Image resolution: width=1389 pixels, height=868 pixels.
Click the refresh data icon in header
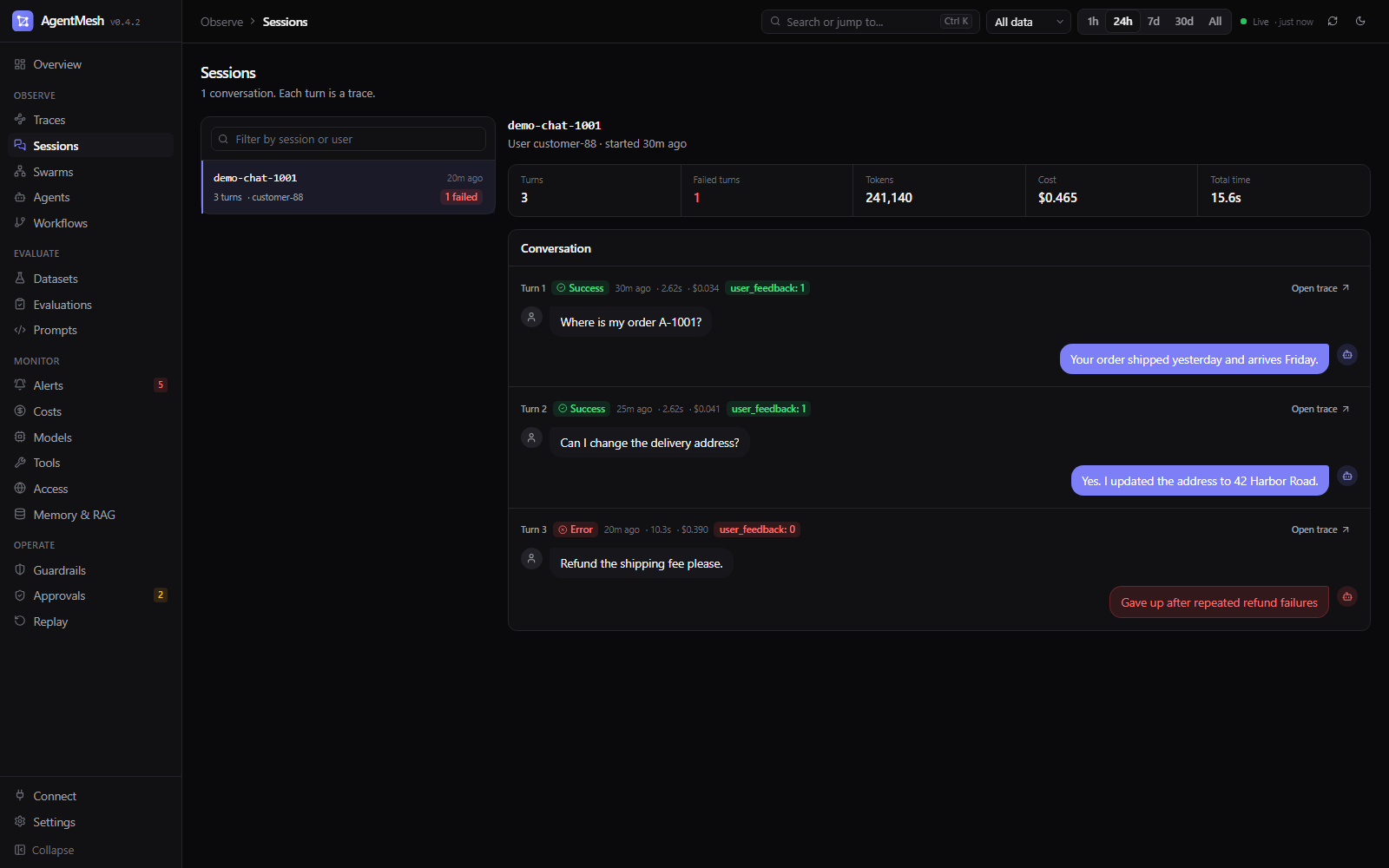(x=1333, y=22)
